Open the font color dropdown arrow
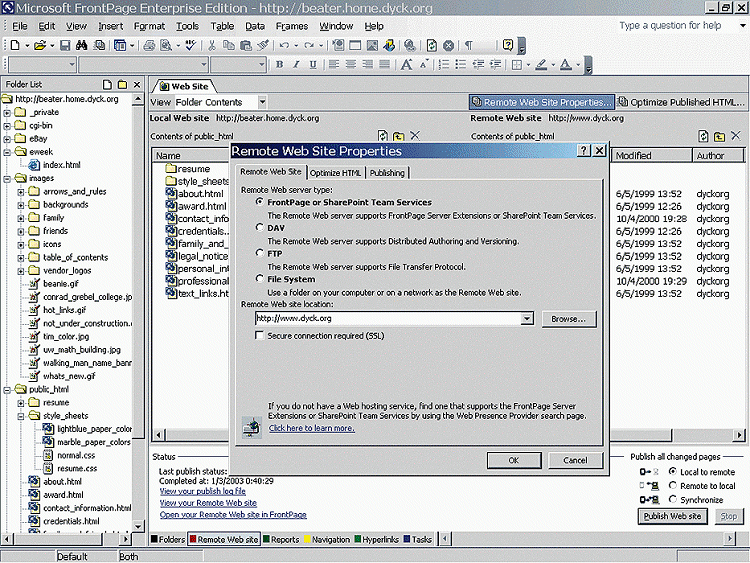The height and width of the screenshot is (563, 750). click(578, 65)
